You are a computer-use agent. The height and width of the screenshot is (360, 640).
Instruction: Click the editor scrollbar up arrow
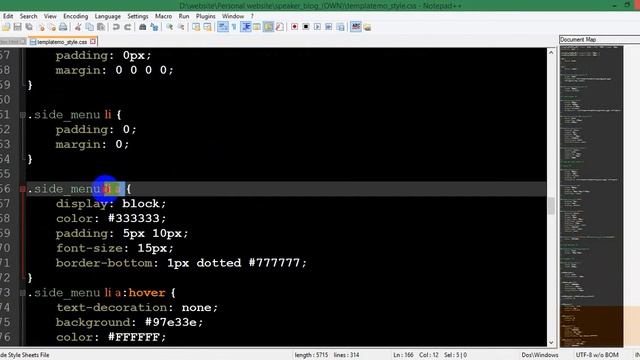(551, 52)
